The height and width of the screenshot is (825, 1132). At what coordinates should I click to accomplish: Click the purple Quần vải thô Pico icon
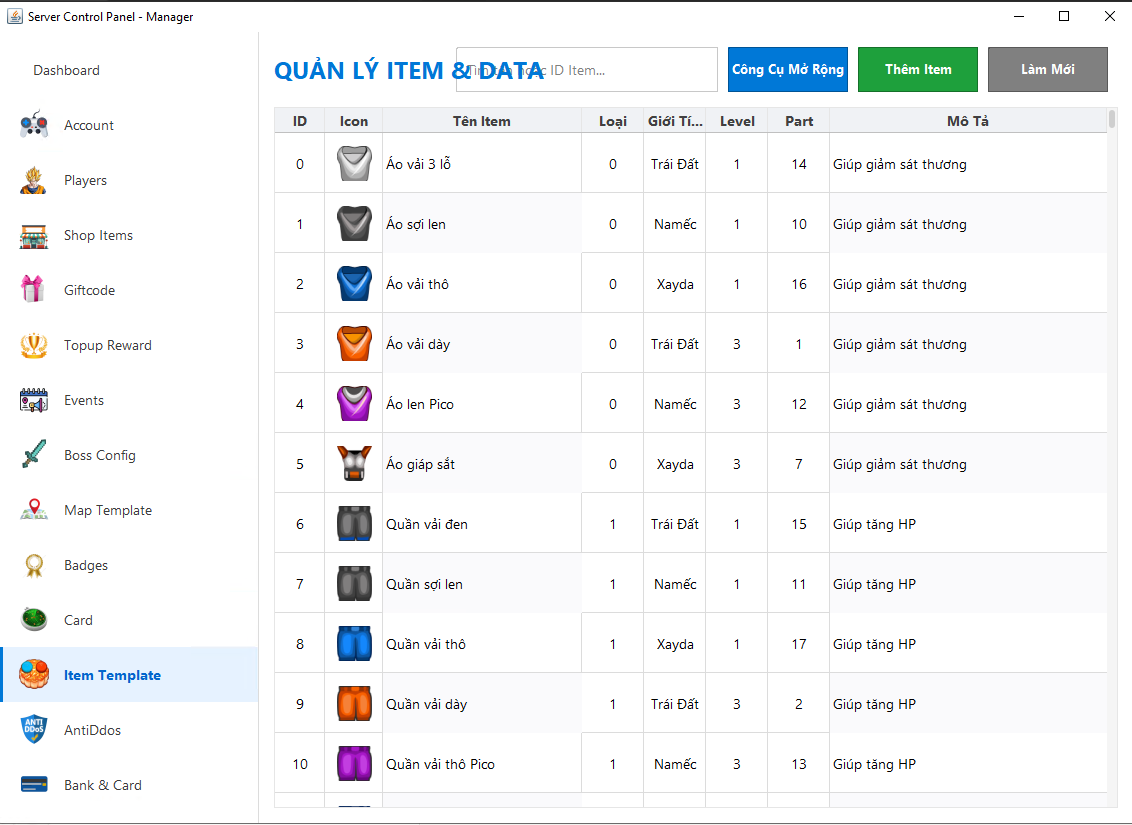point(354,763)
